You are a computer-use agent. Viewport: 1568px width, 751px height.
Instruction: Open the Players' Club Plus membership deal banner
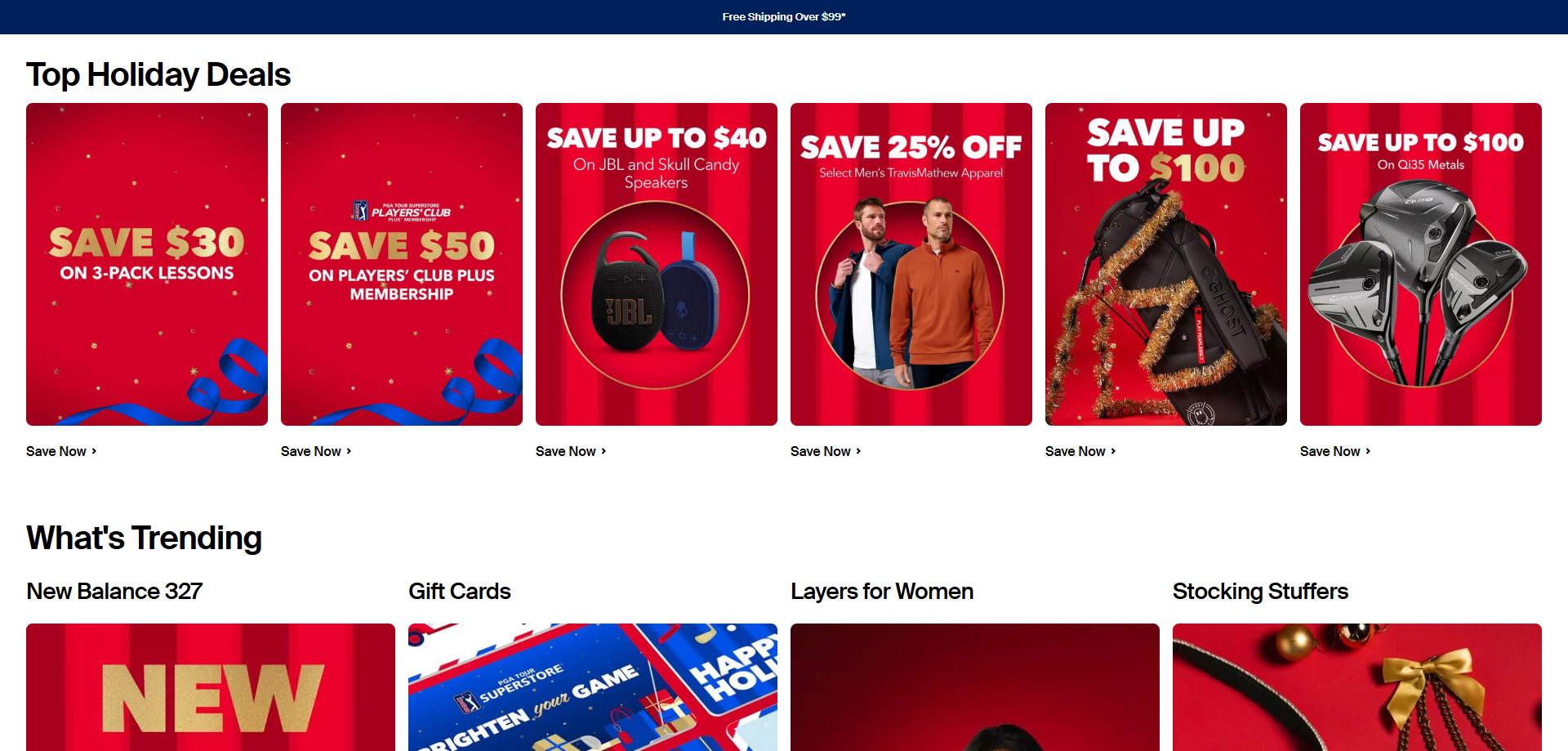pyautogui.click(x=402, y=264)
